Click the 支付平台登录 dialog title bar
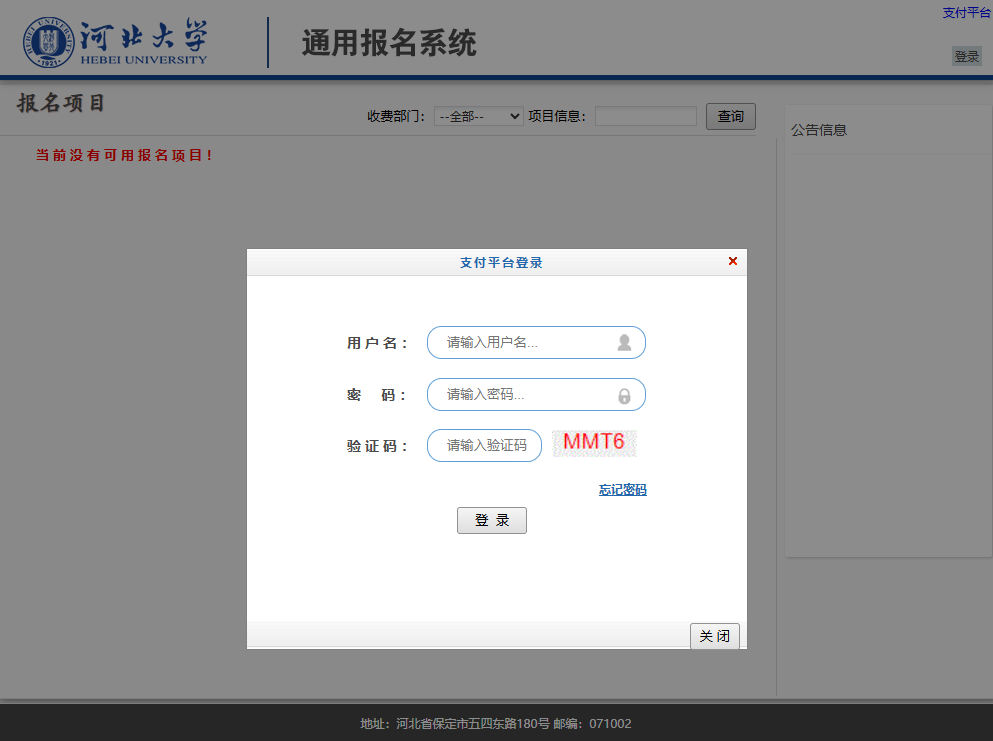The width and height of the screenshot is (993, 741). (x=500, y=262)
